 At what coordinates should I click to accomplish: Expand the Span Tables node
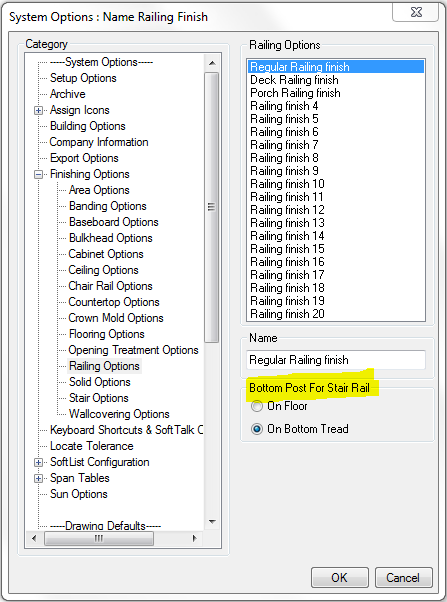(38, 478)
